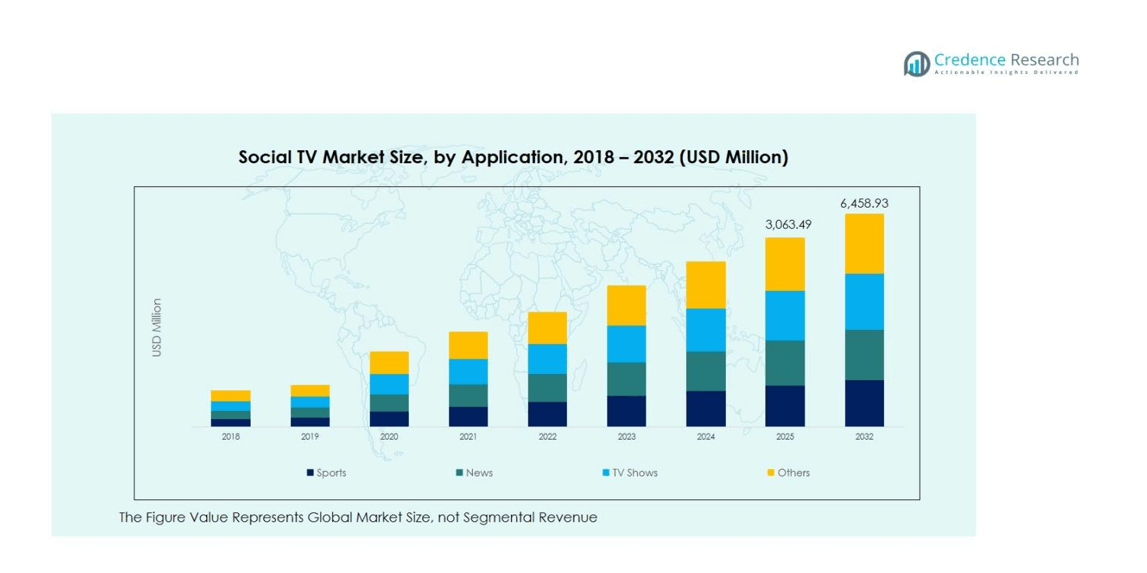Click the teal News legend swatch

[x=460, y=473]
